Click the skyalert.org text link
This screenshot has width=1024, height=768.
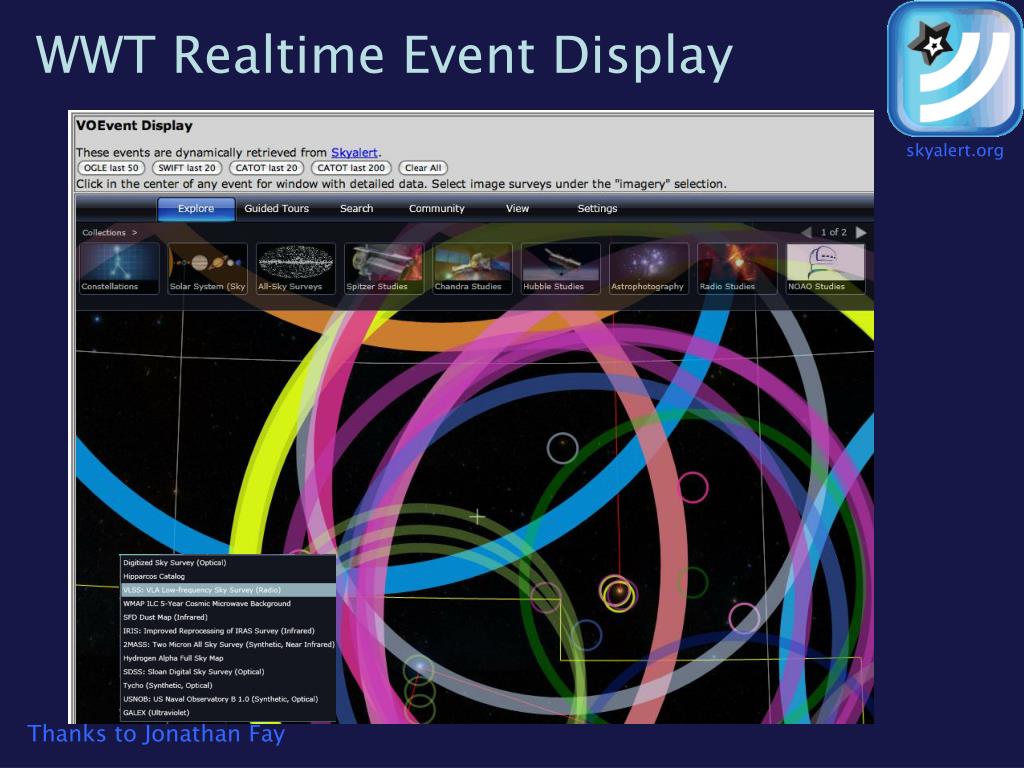pyautogui.click(x=954, y=151)
